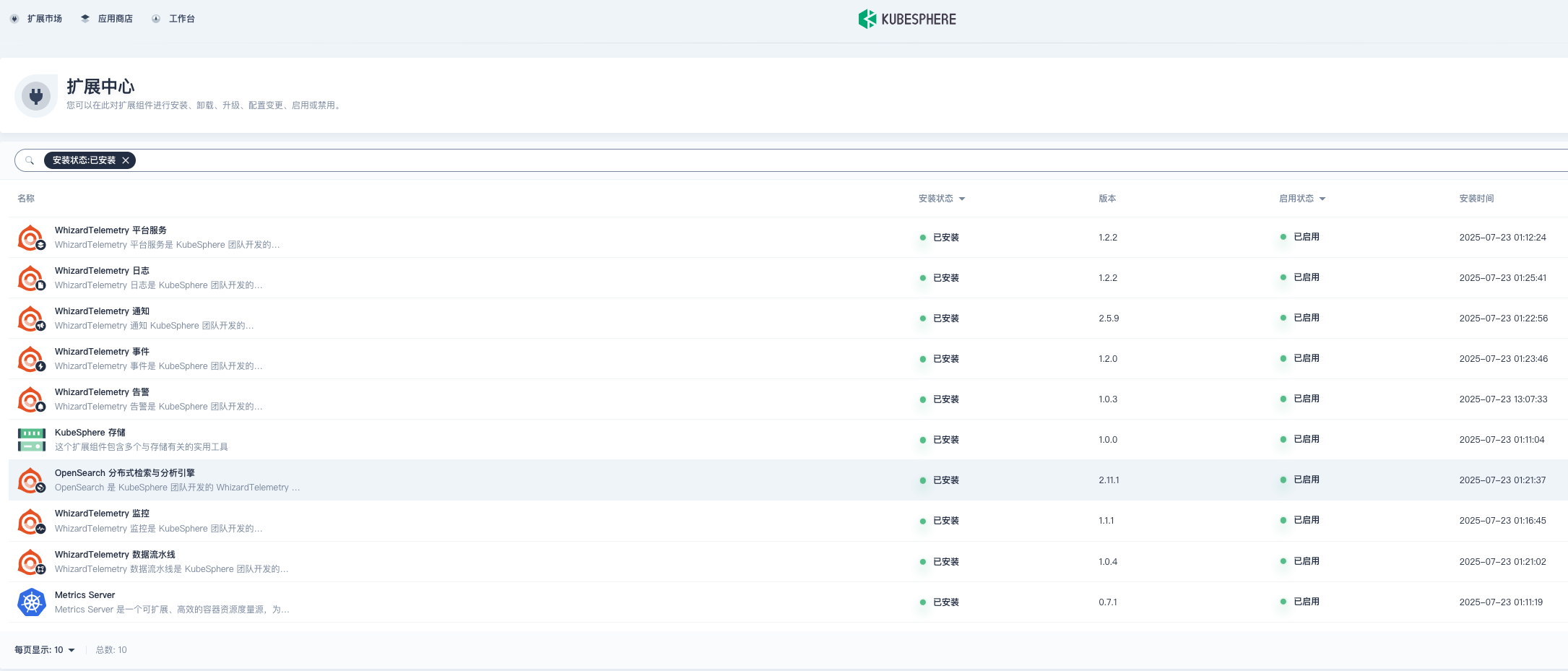Click the WhizardTelemetry 平台服务 icon
Viewport: 1568px width, 671px height.
coord(32,238)
